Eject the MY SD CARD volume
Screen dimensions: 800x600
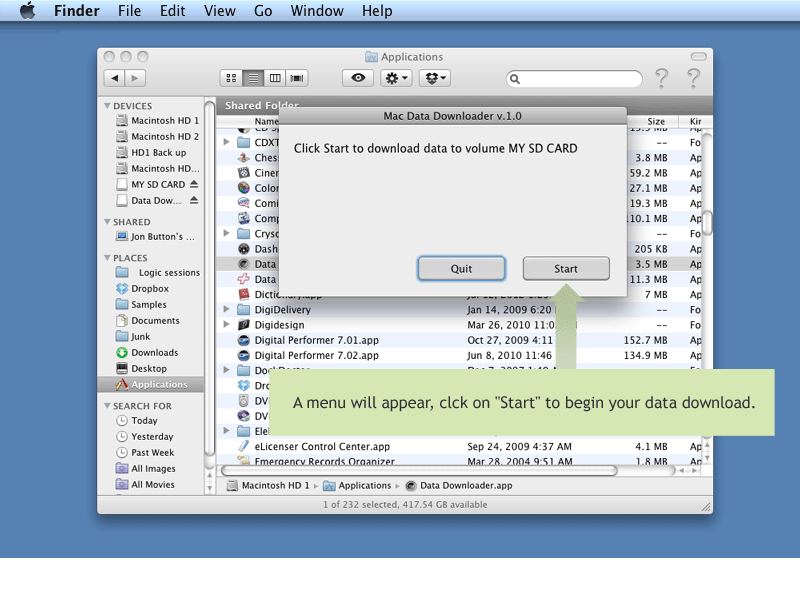194,184
